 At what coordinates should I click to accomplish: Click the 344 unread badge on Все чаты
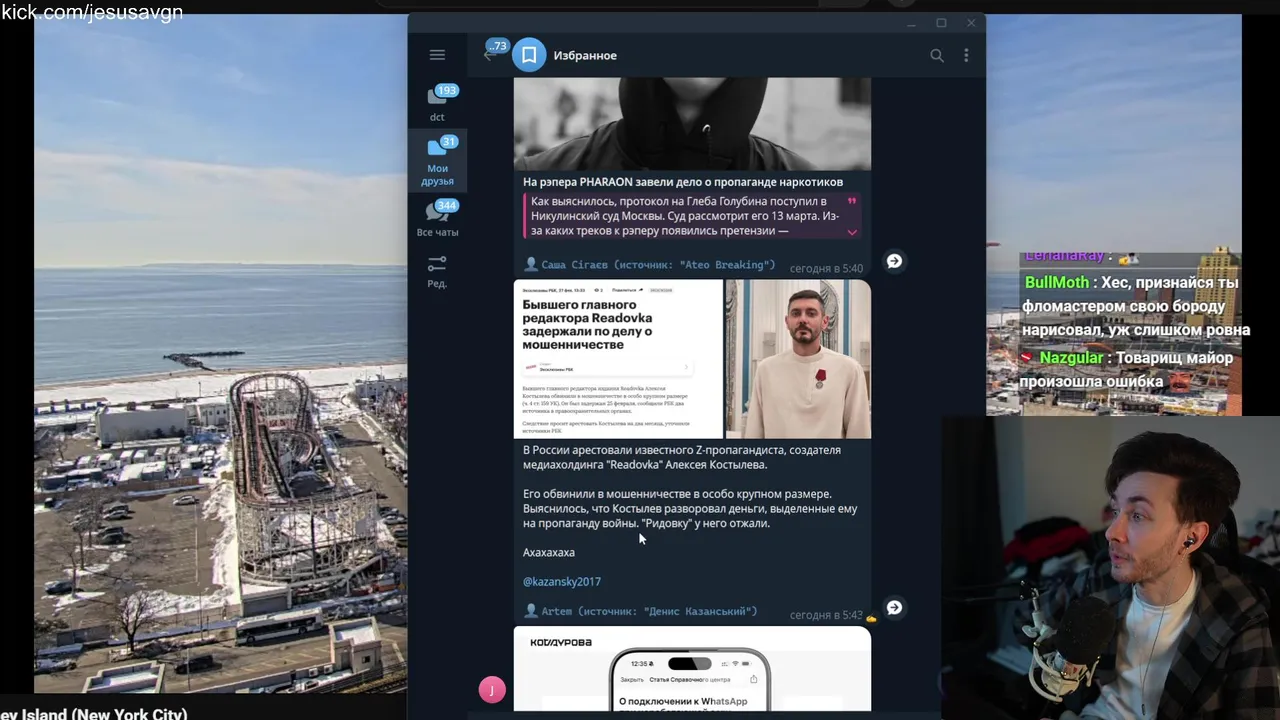[446, 205]
